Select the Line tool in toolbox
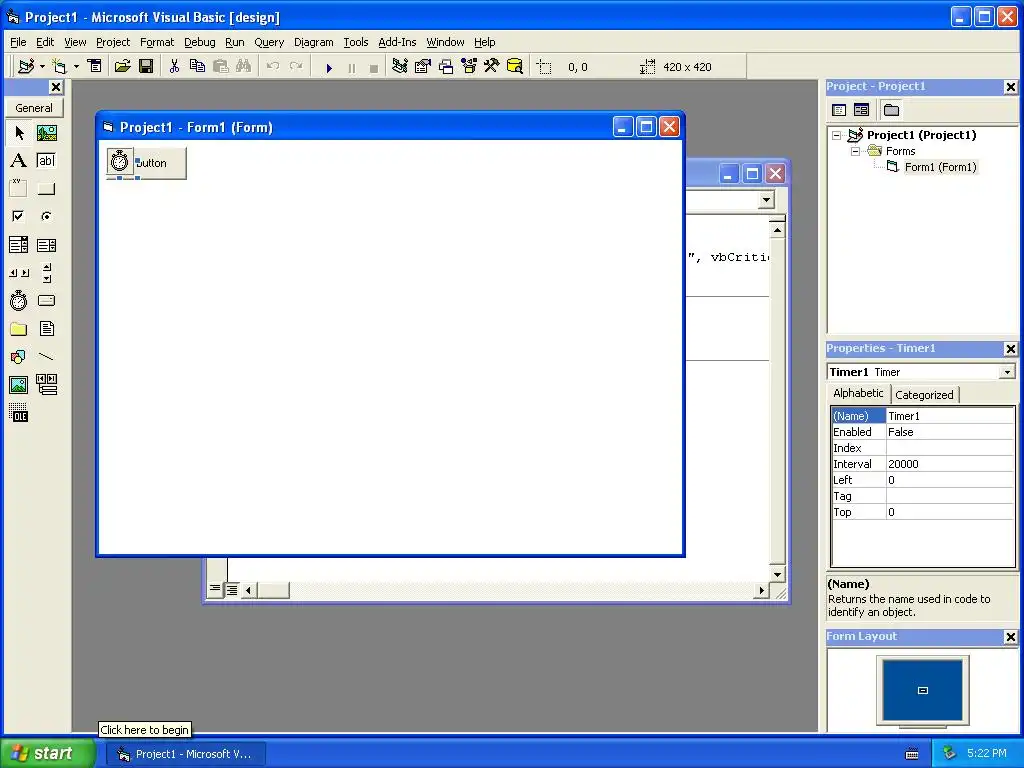The width and height of the screenshot is (1024, 768). (x=46, y=357)
